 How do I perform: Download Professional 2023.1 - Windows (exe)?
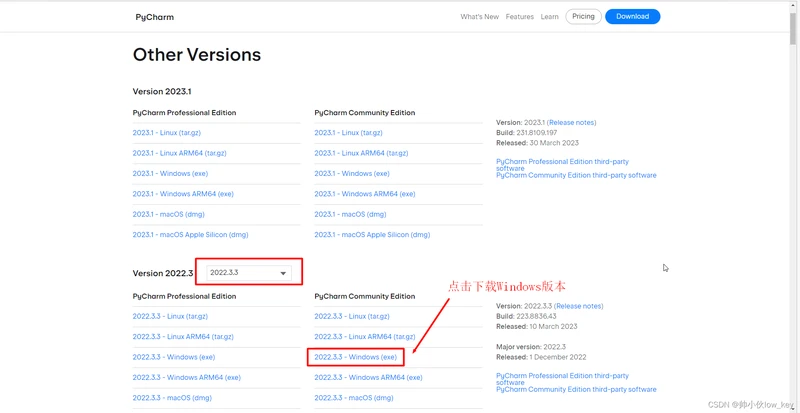170,174
